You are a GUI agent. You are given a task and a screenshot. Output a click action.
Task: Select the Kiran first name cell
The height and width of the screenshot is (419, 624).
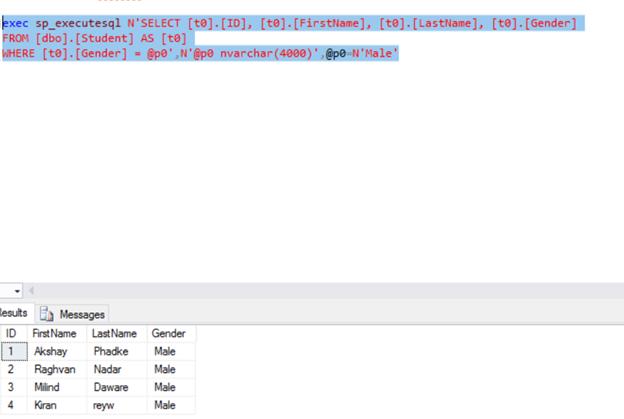[x=57, y=405]
